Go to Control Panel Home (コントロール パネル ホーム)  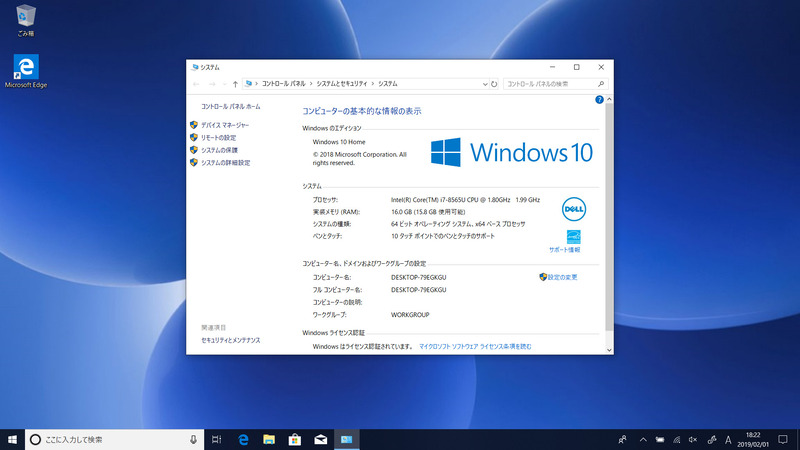[231, 107]
